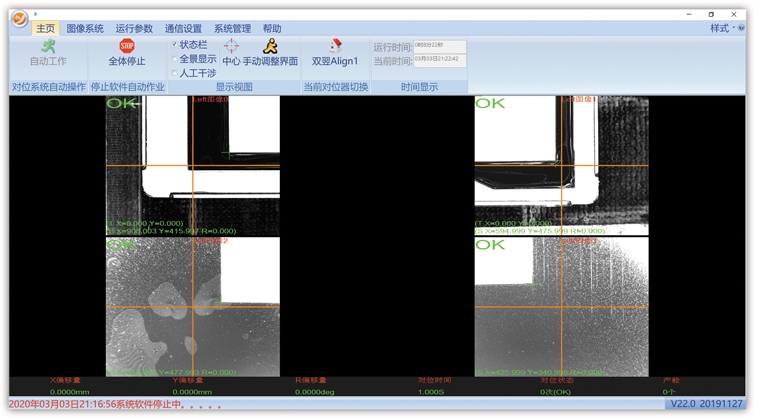Enable the 全景显示 option

174,59
